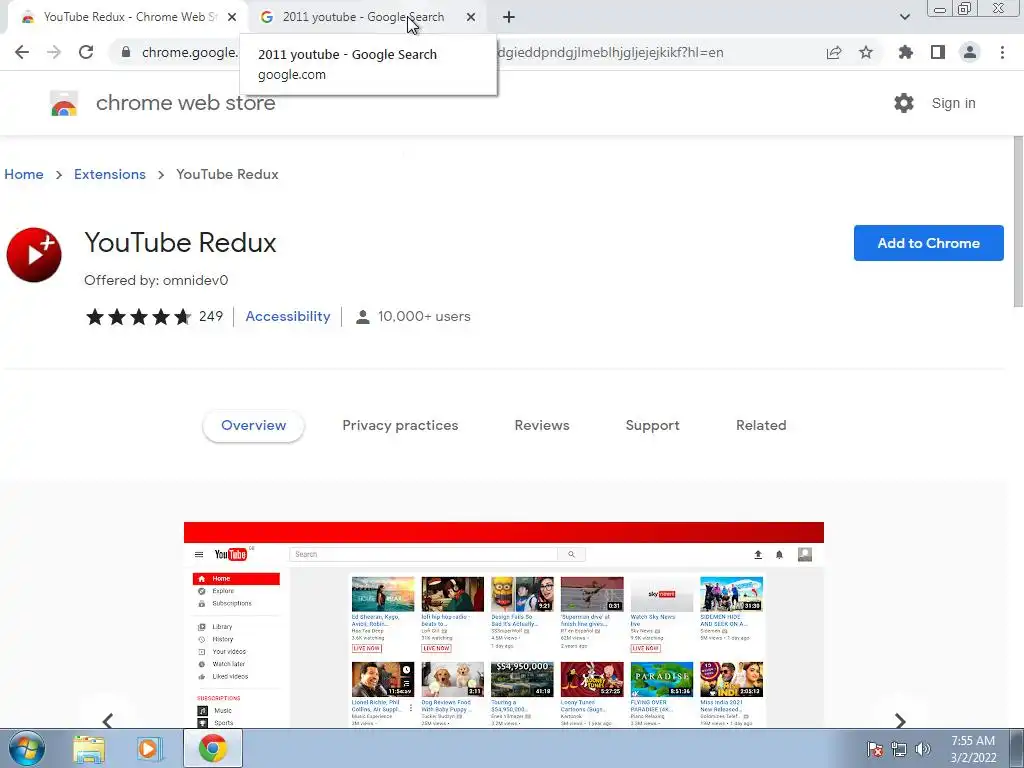Go to Home breadcrumb link
Image resolution: width=1024 pixels, height=768 pixels.
[24, 174]
